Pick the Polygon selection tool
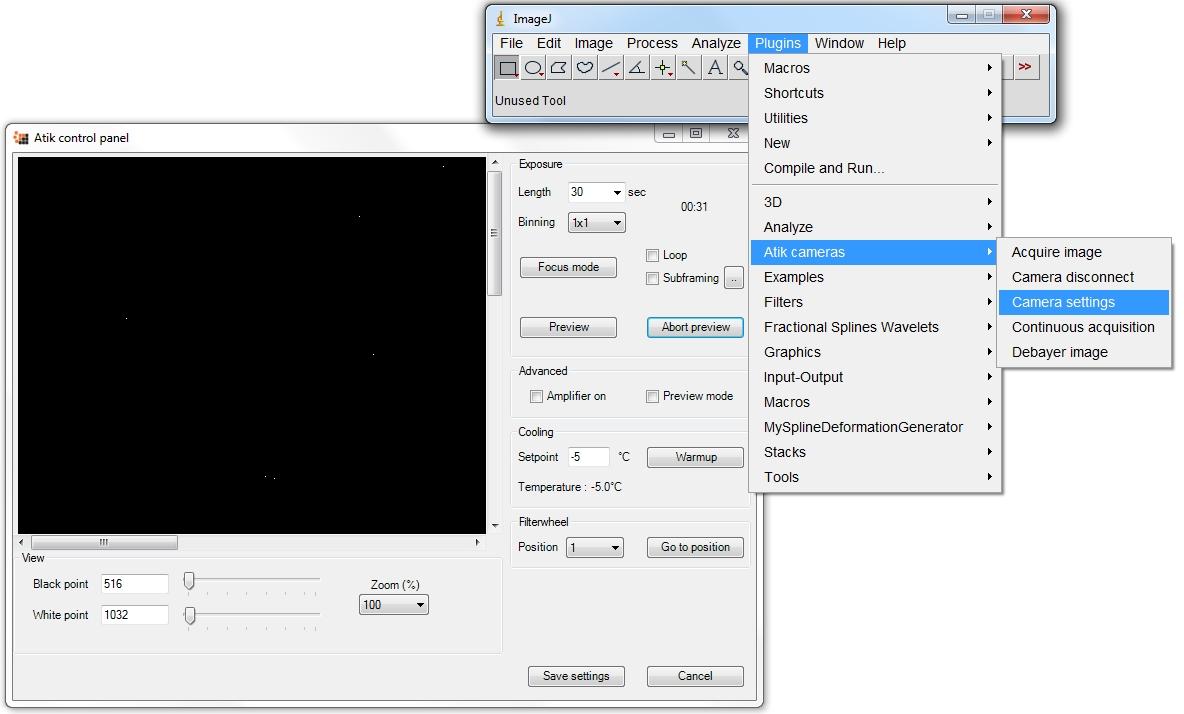Screen dimensions: 1184x714 coord(559,67)
